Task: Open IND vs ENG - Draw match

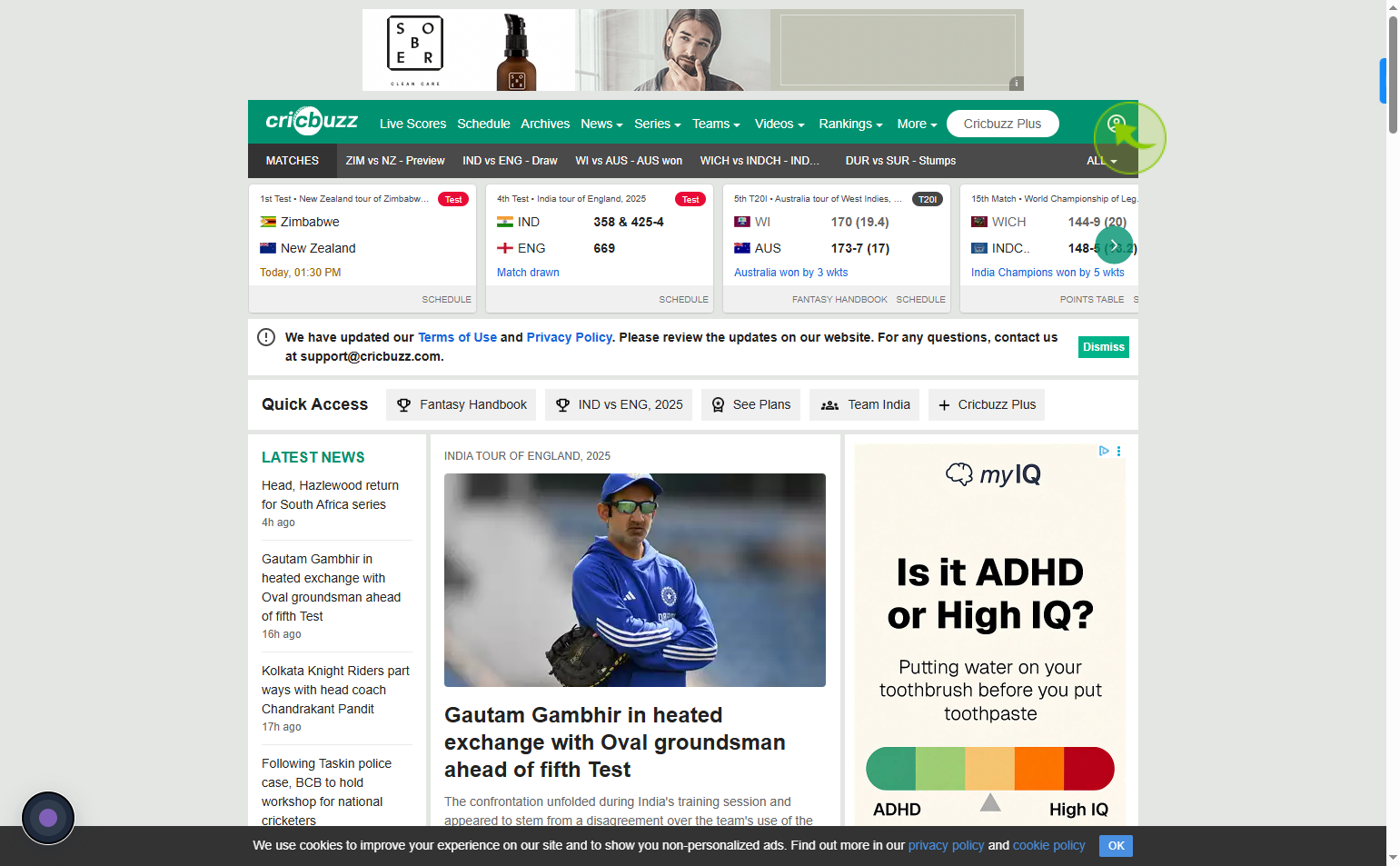Action: pyautogui.click(x=510, y=161)
